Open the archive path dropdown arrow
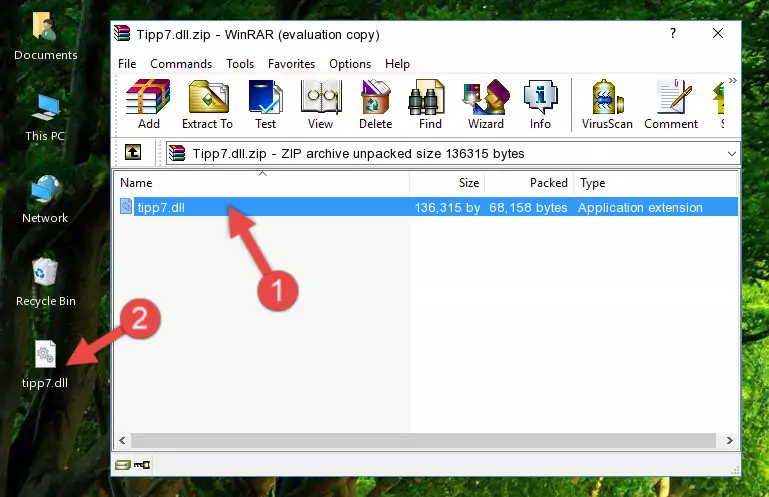Image resolution: width=769 pixels, height=497 pixels. (731, 154)
